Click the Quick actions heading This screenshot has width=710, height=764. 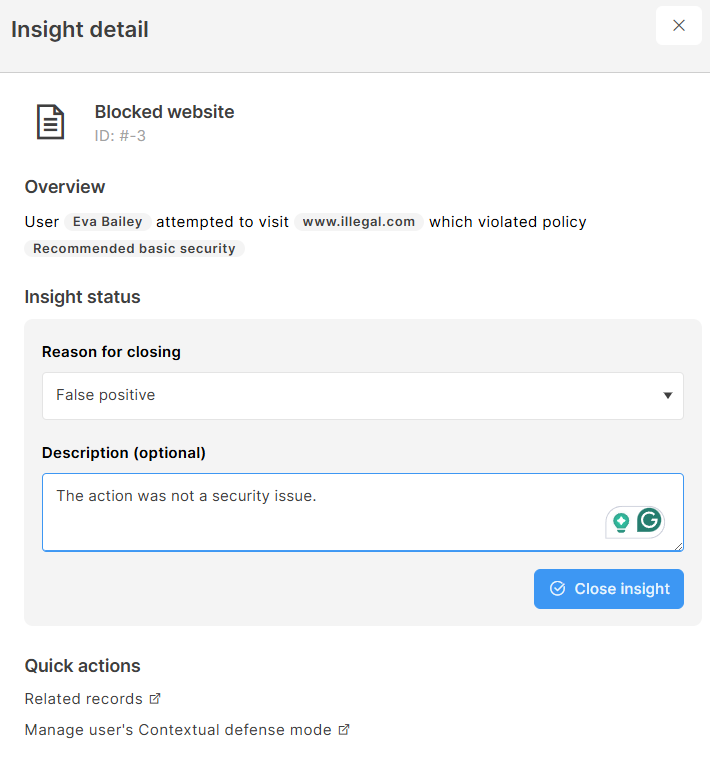[x=82, y=666]
